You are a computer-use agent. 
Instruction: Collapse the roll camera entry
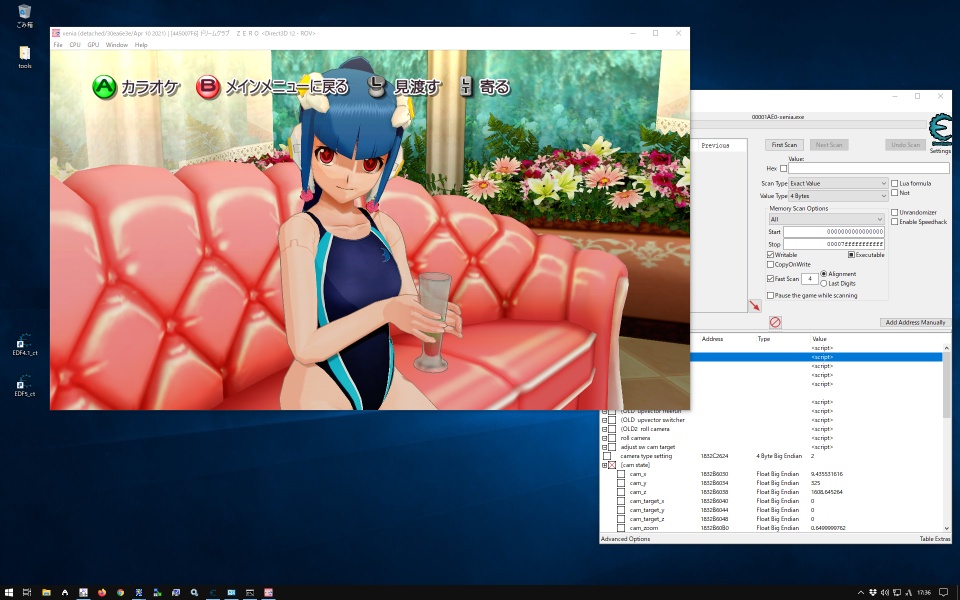604,438
